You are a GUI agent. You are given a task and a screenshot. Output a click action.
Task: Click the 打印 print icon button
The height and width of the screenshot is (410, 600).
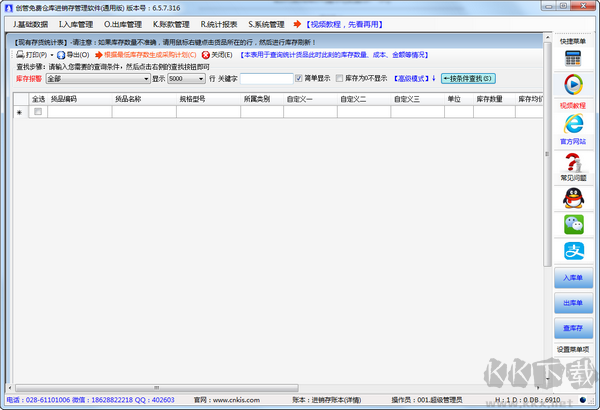click(x=32, y=55)
